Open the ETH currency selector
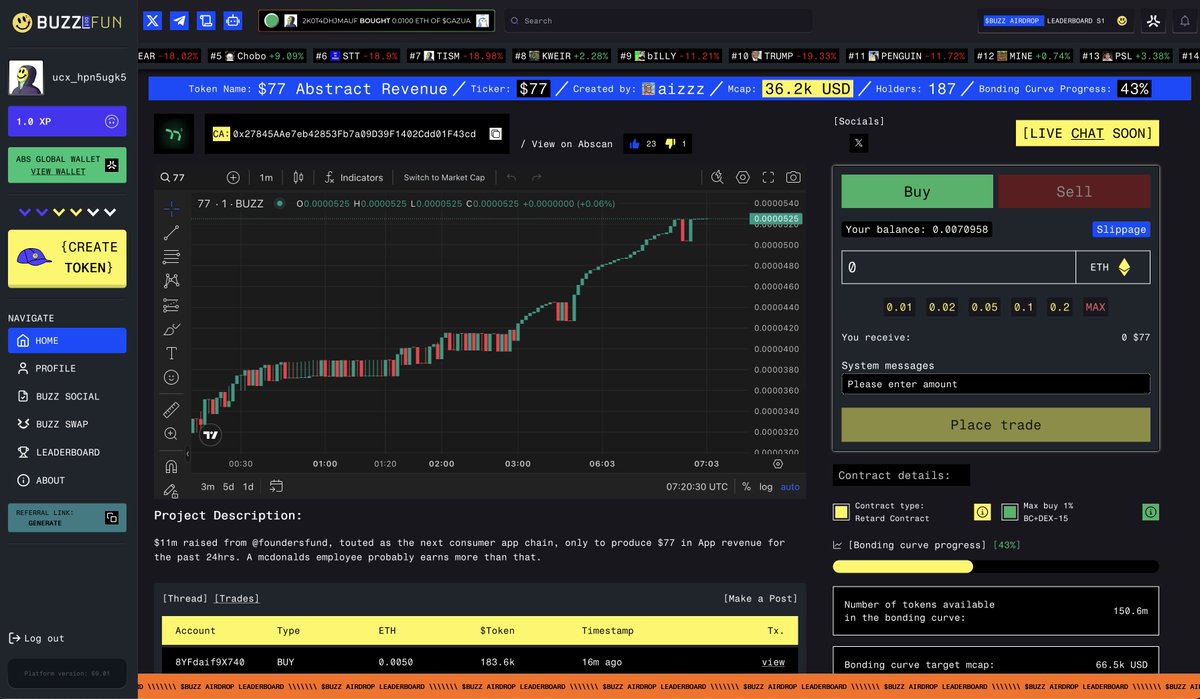1200x699 pixels. (1113, 267)
